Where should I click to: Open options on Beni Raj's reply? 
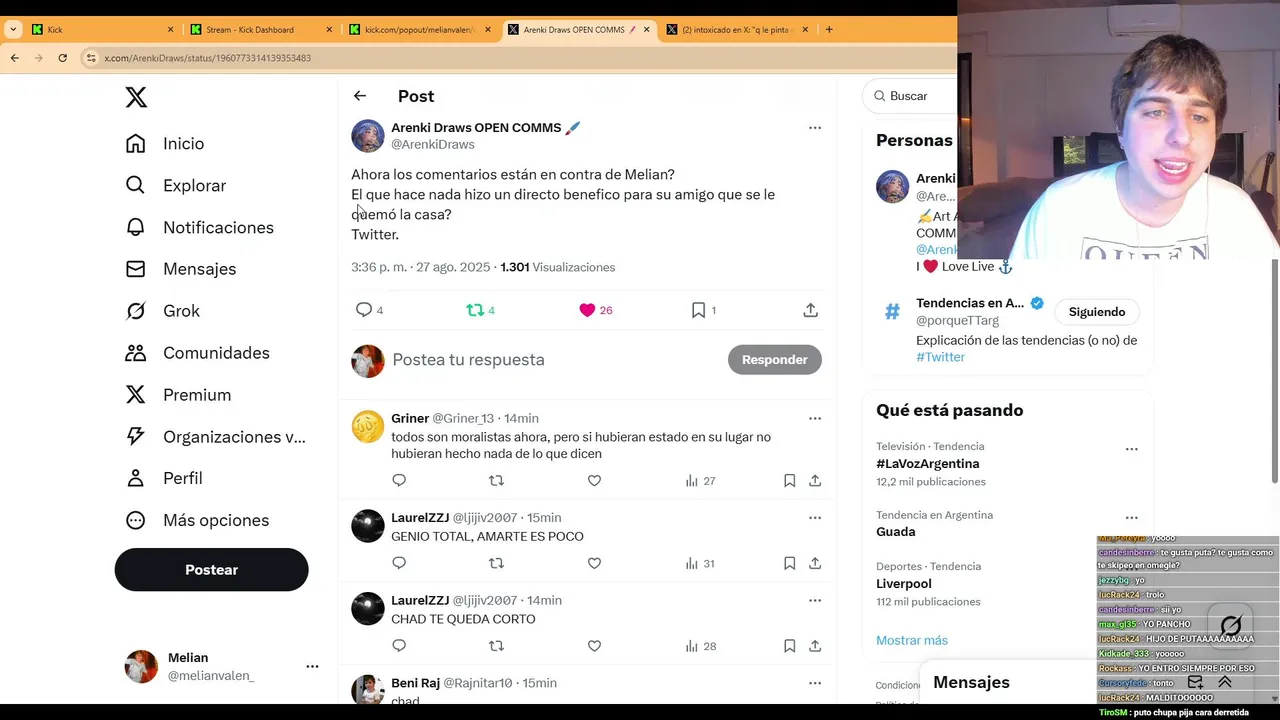point(815,683)
